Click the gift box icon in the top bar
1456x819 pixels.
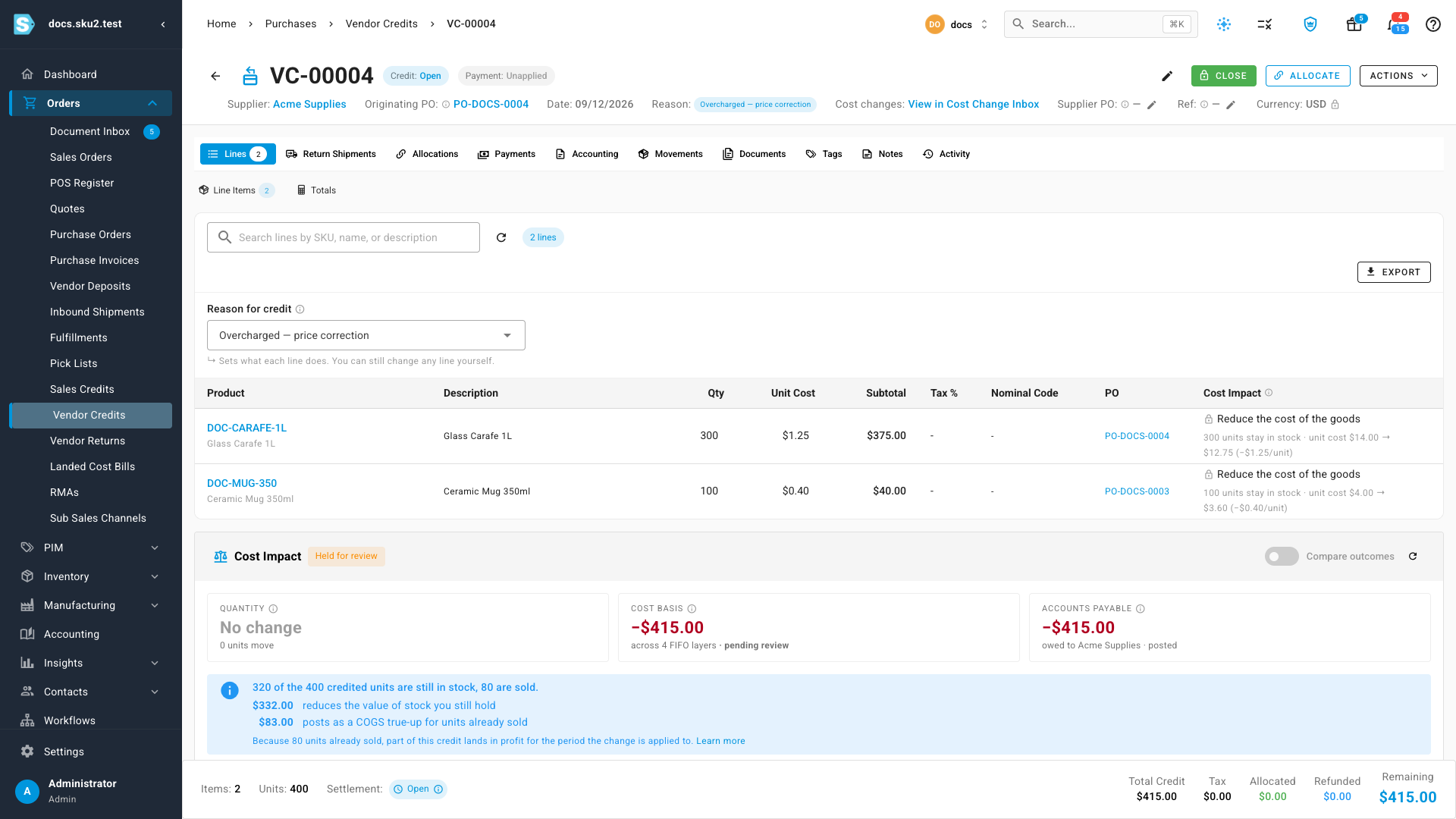coord(1354,24)
